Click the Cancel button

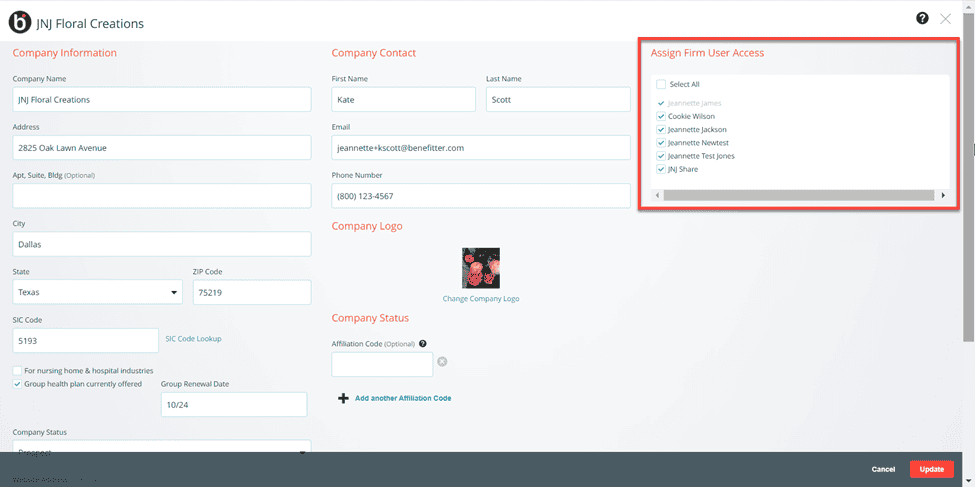click(x=883, y=470)
